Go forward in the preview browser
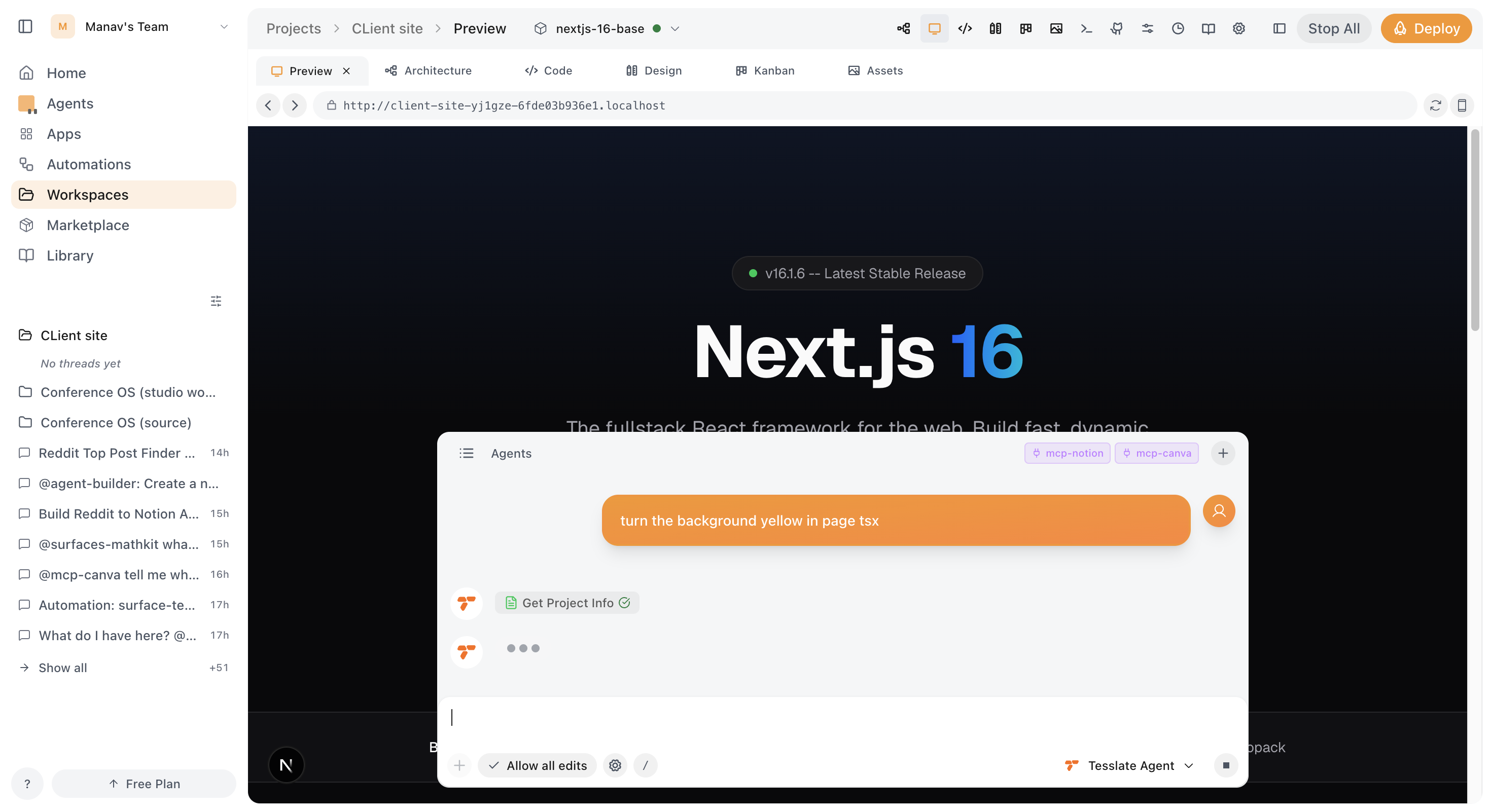Image resolution: width=1491 pixels, height=812 pixels. (x=295, y=105)
